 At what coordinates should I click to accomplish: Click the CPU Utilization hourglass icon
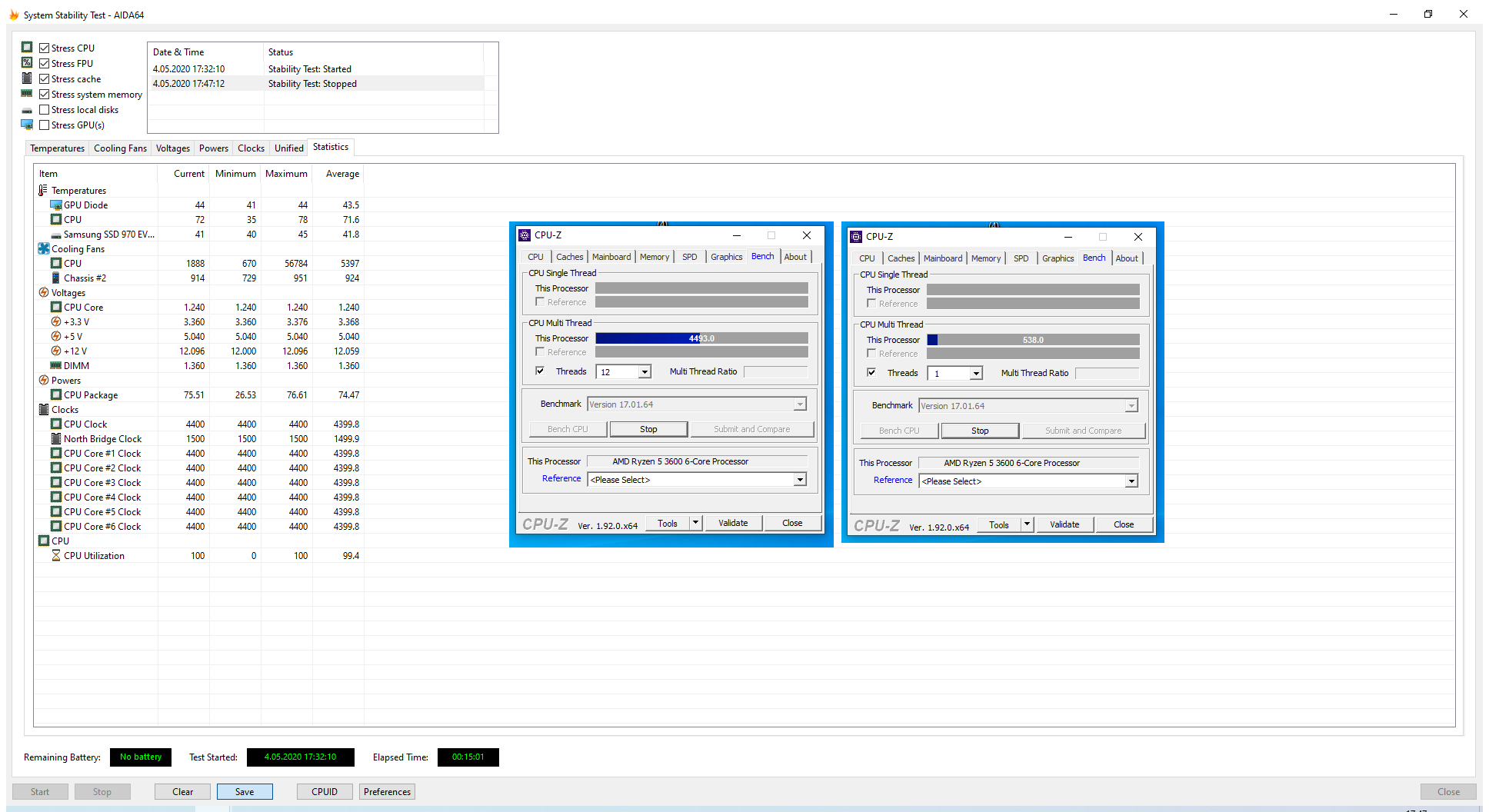(x=56, y=555)
